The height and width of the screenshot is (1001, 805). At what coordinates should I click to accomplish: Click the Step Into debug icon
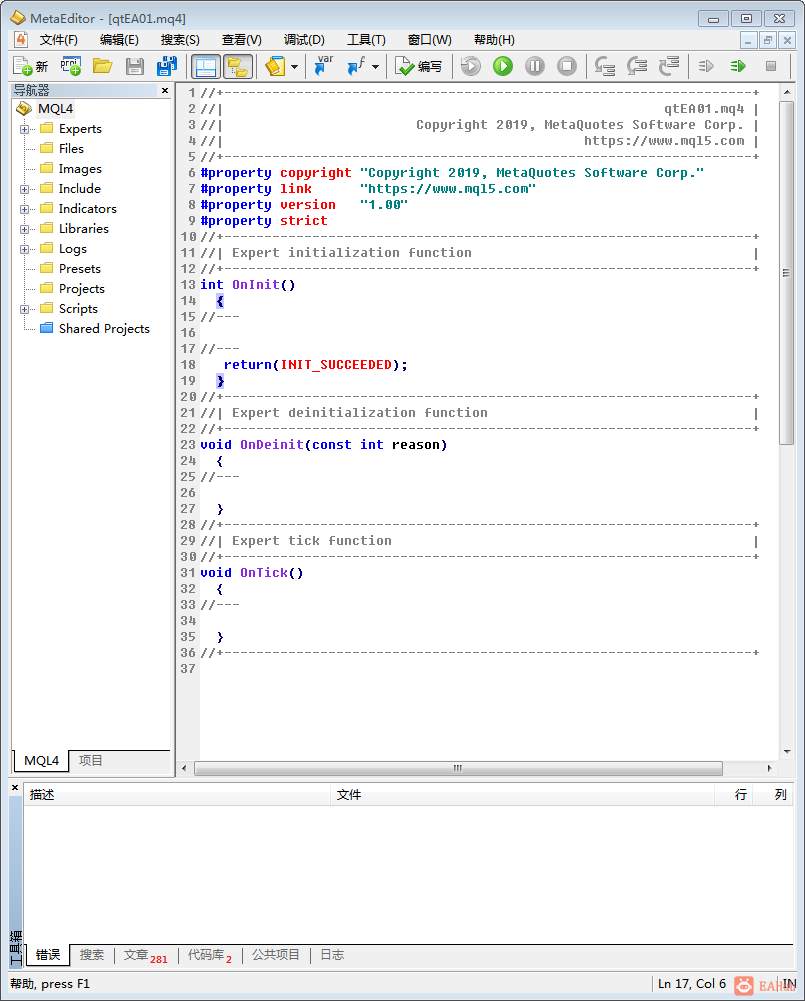click(x=604, y=66)
